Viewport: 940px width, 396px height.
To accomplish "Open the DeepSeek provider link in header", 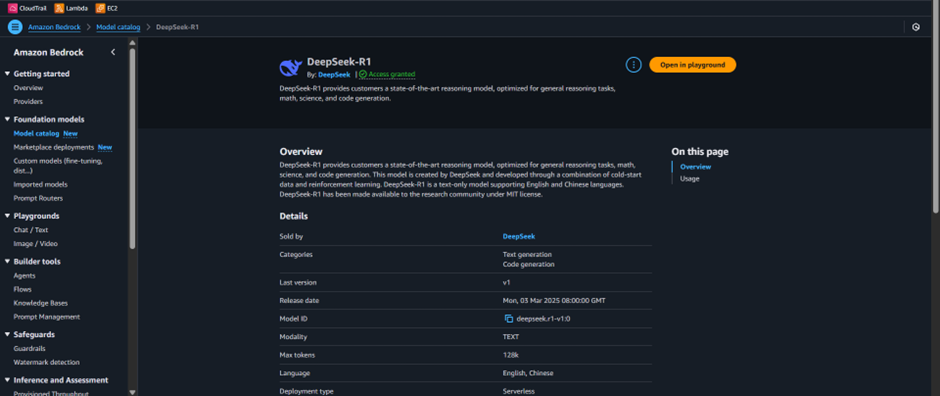I will click(x=334, y=75).
